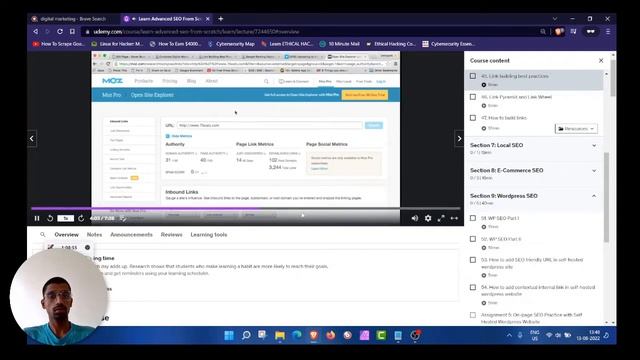Open the playback speed 1x selector
The height and width of the screenshot is (360, 640).
tap(66, 218)
